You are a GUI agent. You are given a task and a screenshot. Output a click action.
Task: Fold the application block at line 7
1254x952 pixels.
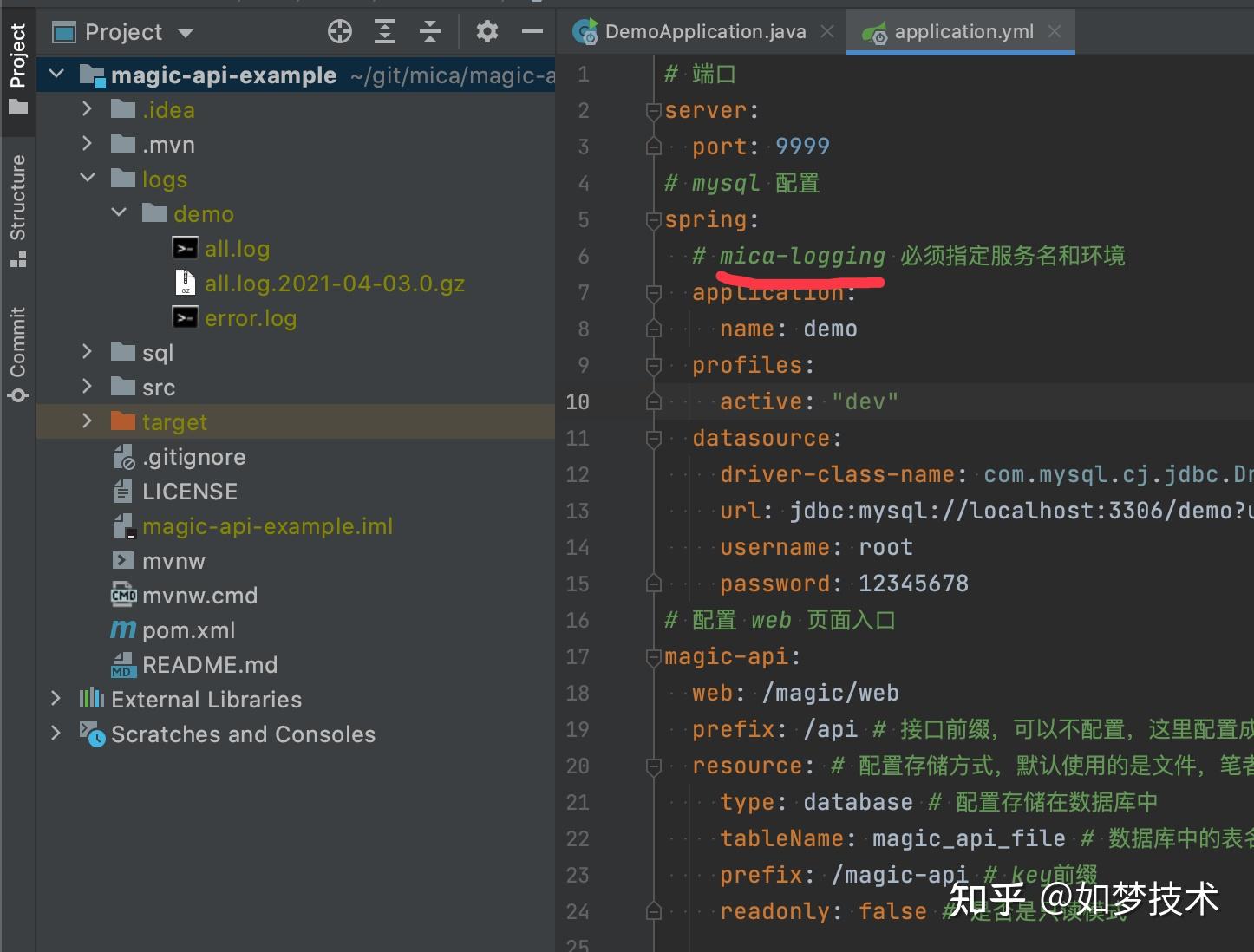(x=654, y=292)
